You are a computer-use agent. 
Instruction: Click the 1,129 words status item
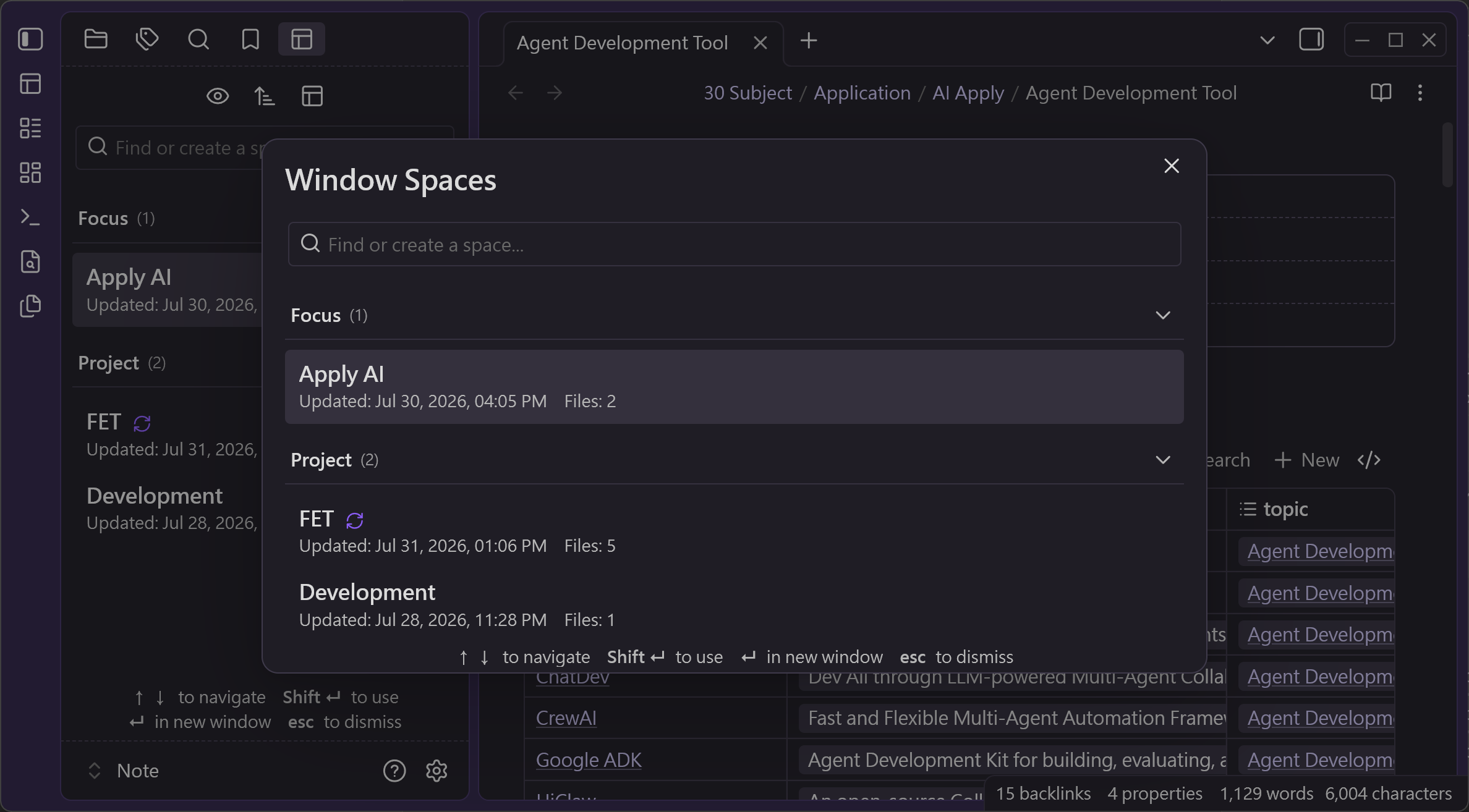pyautogui.click(x=1266, y=793)
